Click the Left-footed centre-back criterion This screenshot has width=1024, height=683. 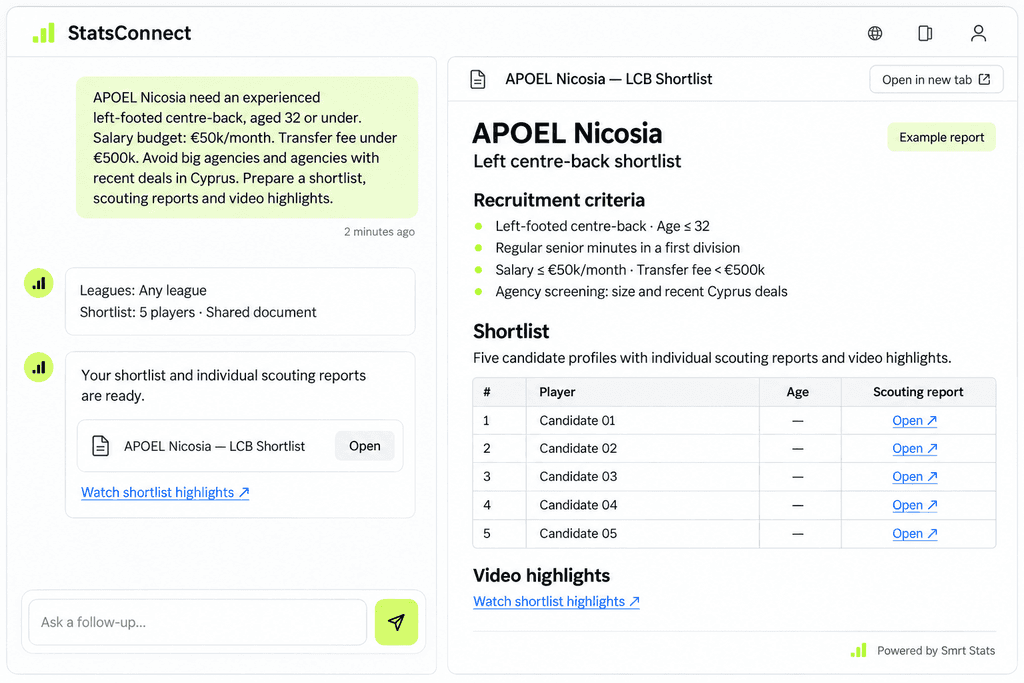[602, 226]
